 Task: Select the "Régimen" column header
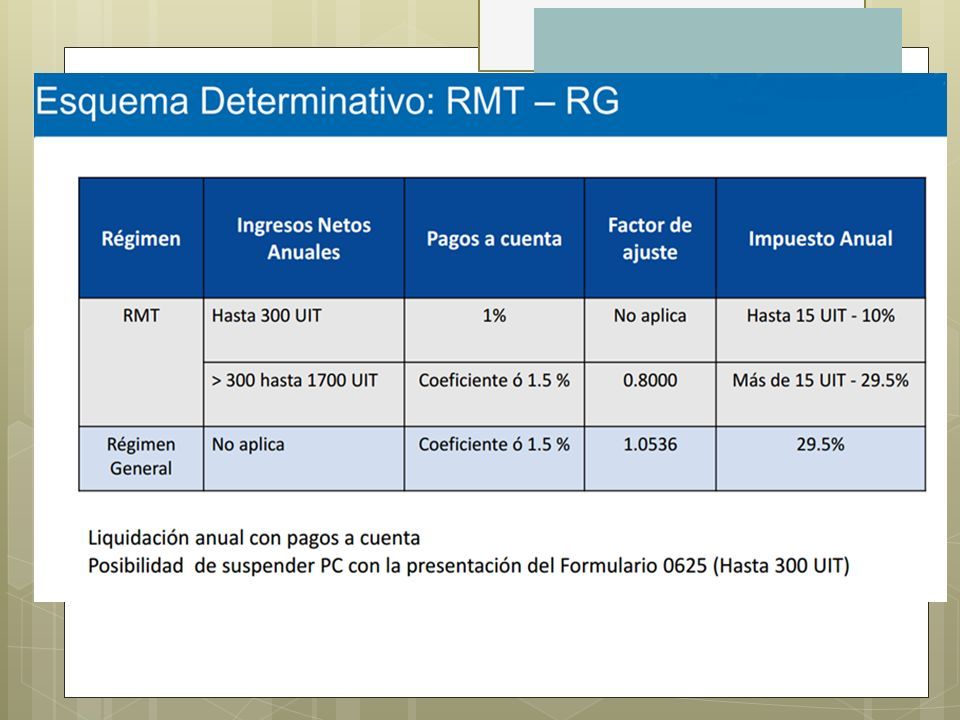[x=141, y=238]
